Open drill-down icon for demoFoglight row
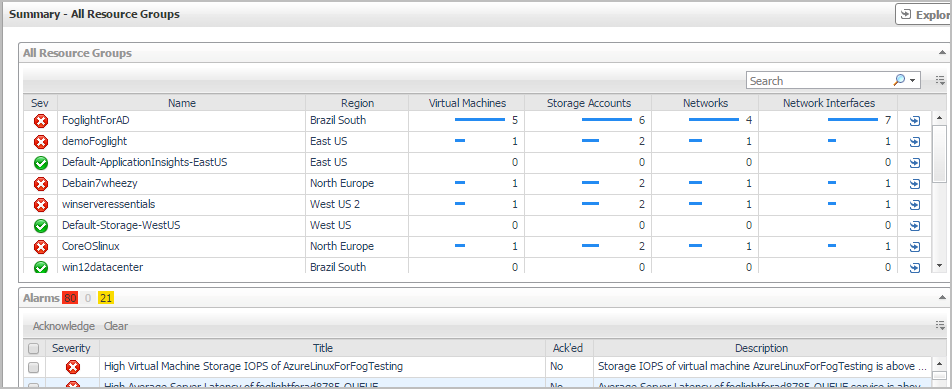Viewport: 952px width, 389px height. [x=914, y=142]
